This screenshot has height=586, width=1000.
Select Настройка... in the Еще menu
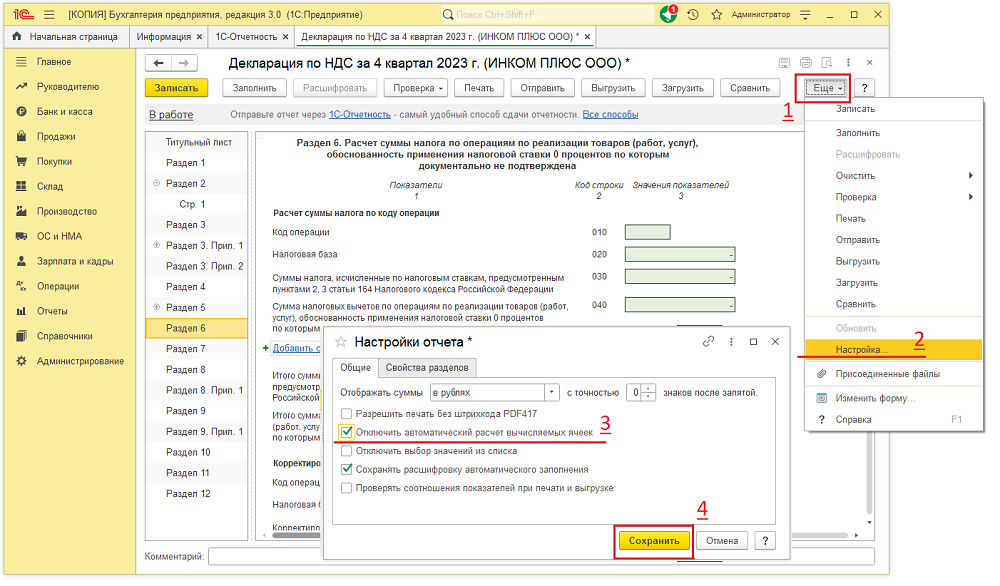[x=860, y=350]
